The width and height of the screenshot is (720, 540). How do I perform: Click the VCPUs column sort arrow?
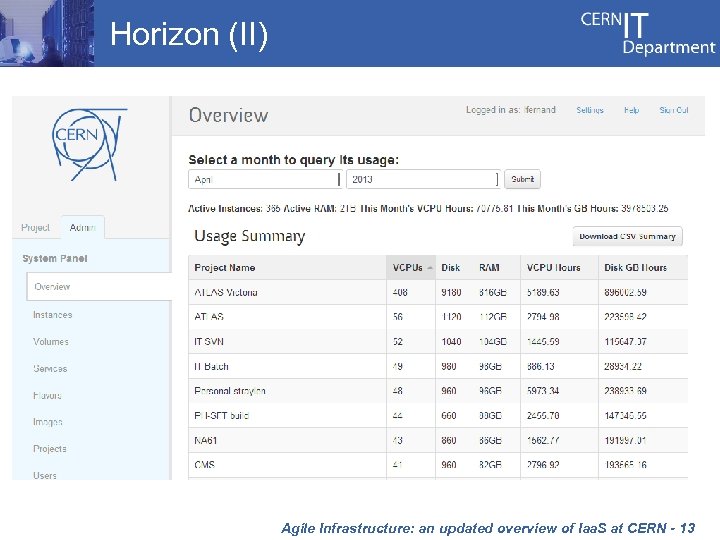tap(430, 268)
